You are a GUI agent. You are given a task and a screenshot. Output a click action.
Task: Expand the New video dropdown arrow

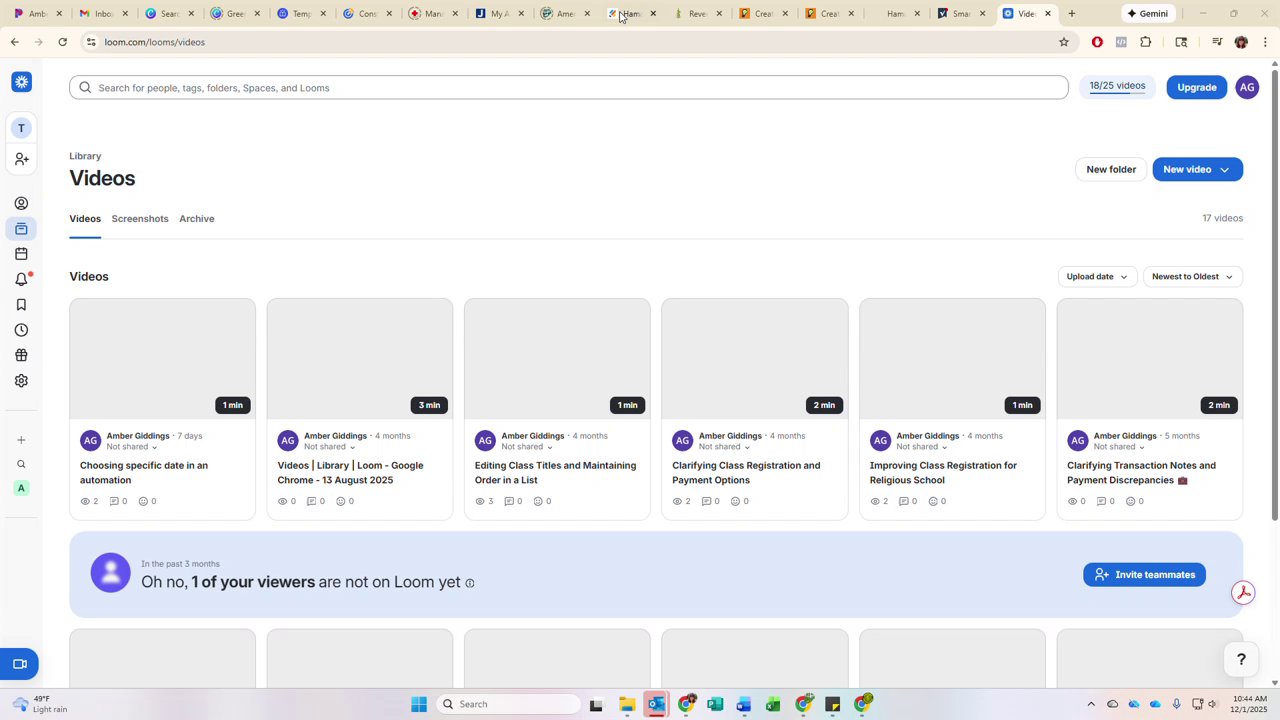(1225, 170)
